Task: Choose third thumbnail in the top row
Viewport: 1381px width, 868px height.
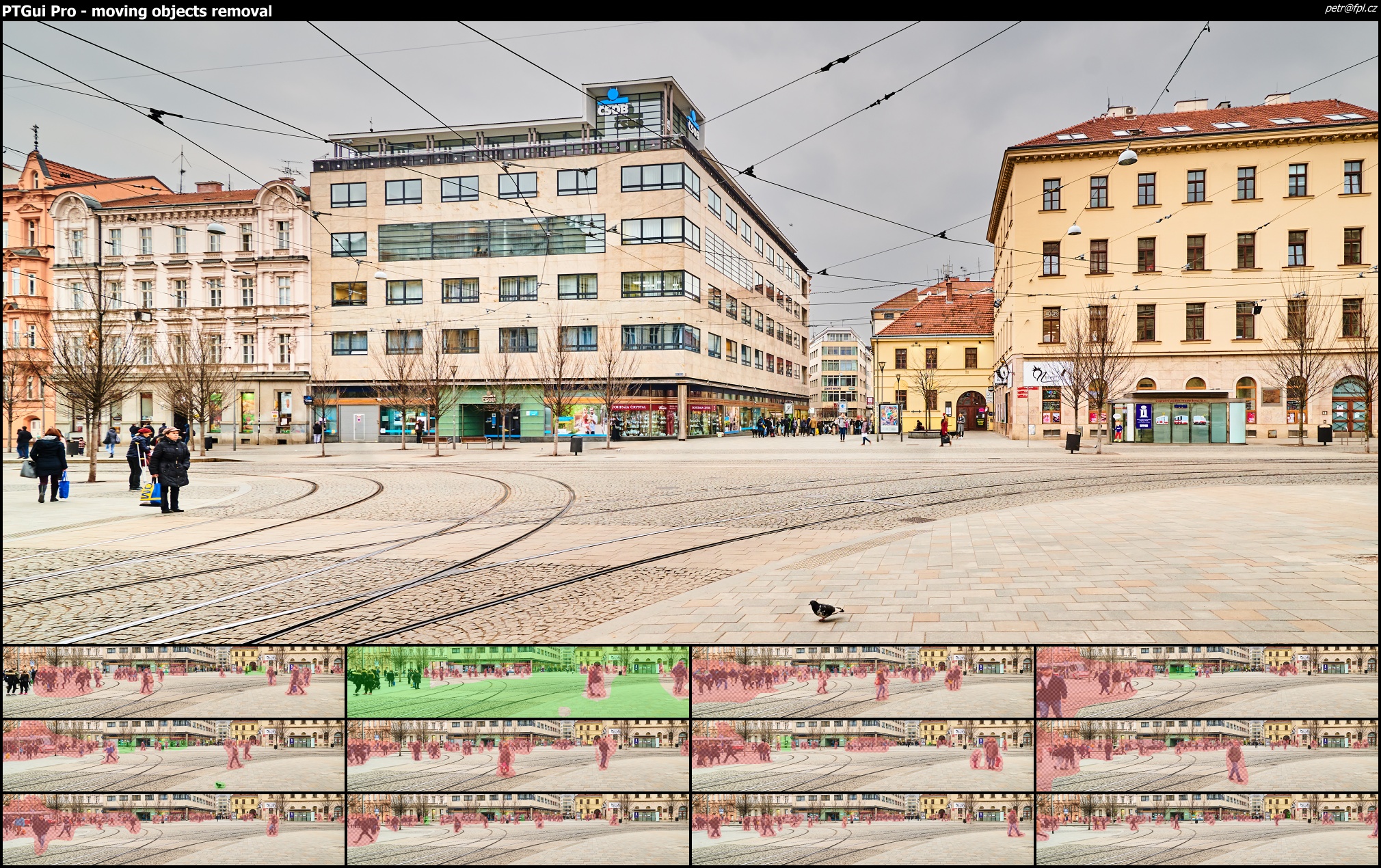Action: [863, 682]
